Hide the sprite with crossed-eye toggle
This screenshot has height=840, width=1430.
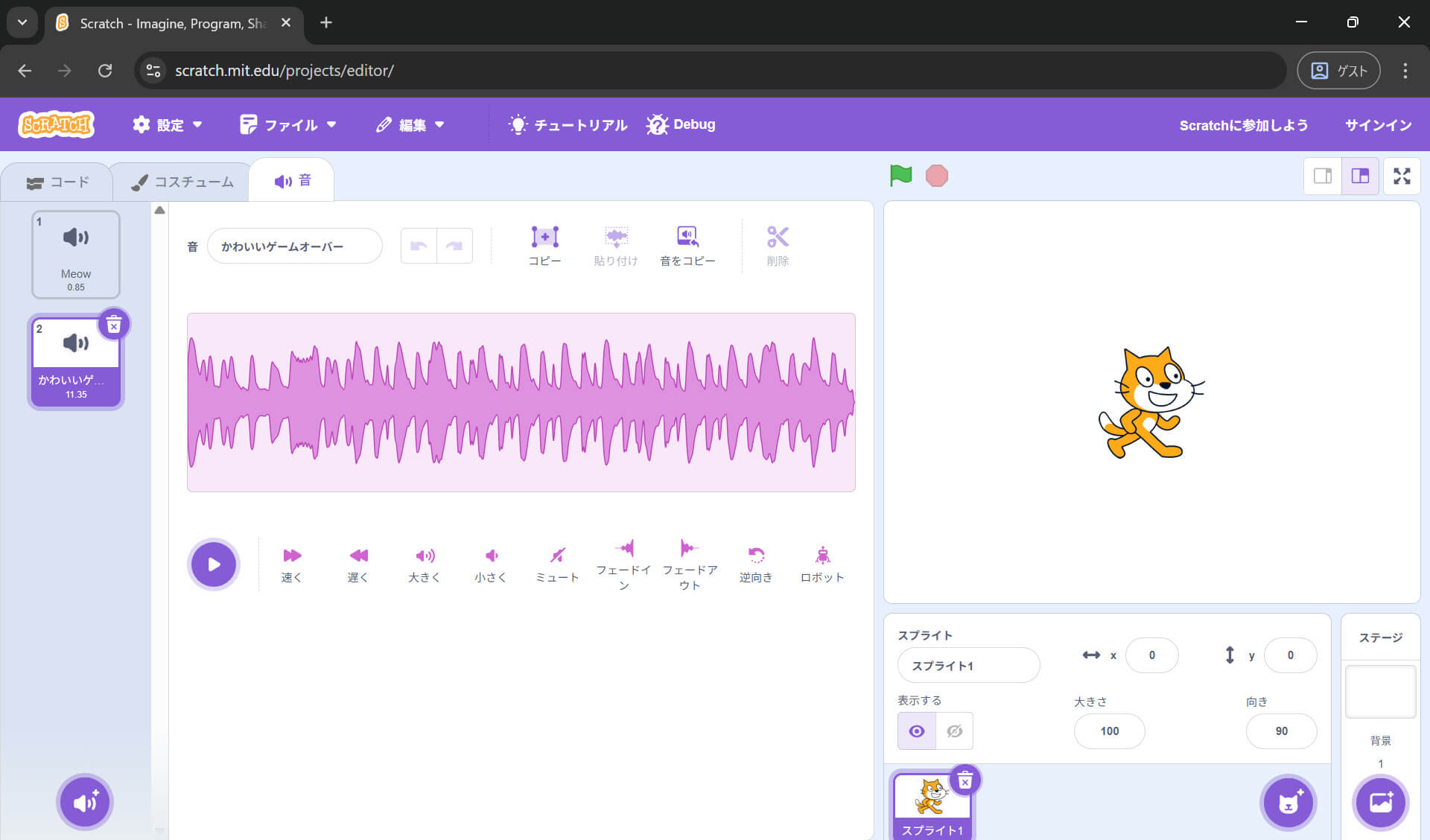coord(954,731)
